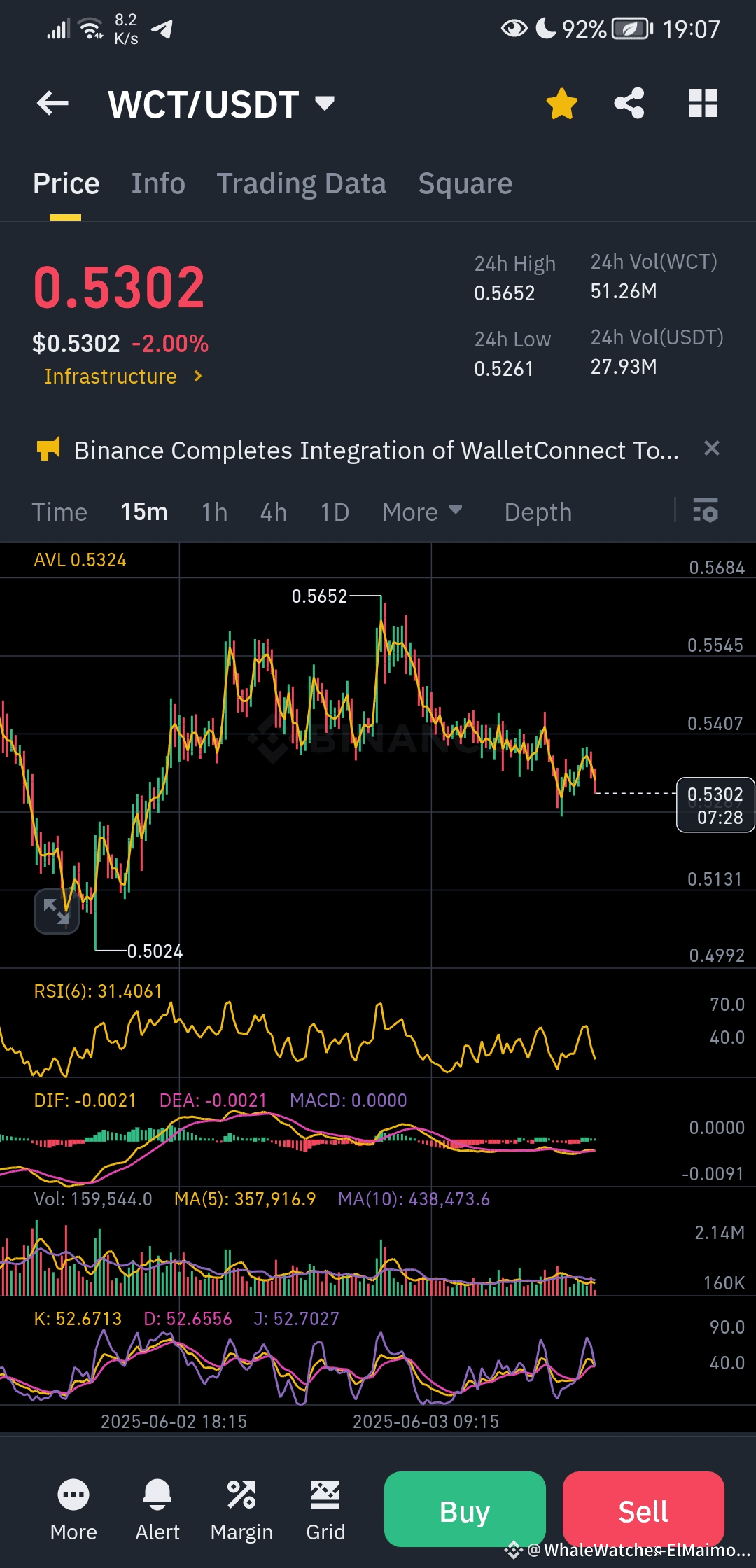Tap the KDJ K value label
The image size is (756, 1568).
(78, 1319)
